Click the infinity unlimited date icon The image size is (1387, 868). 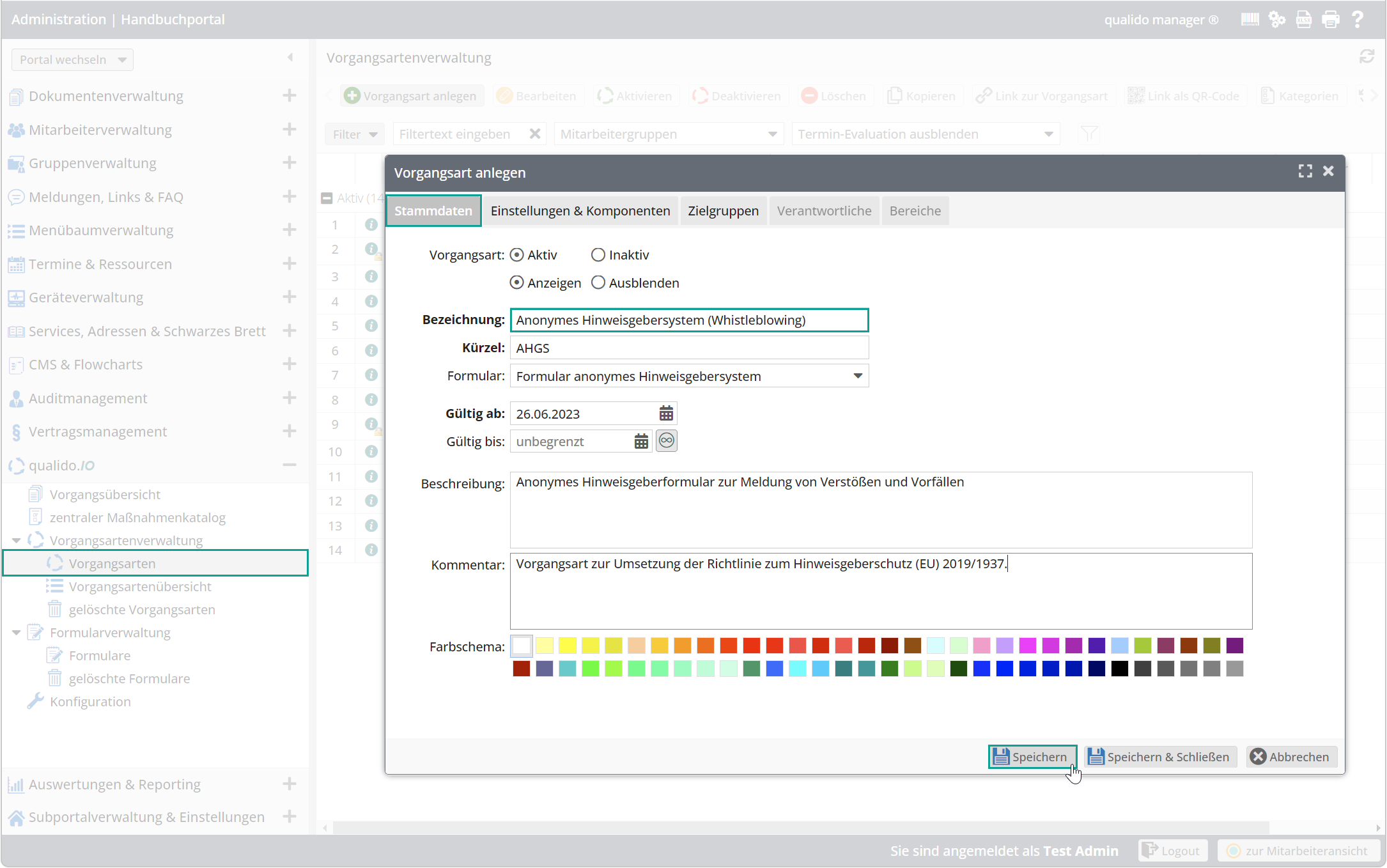tap(667, 440)
